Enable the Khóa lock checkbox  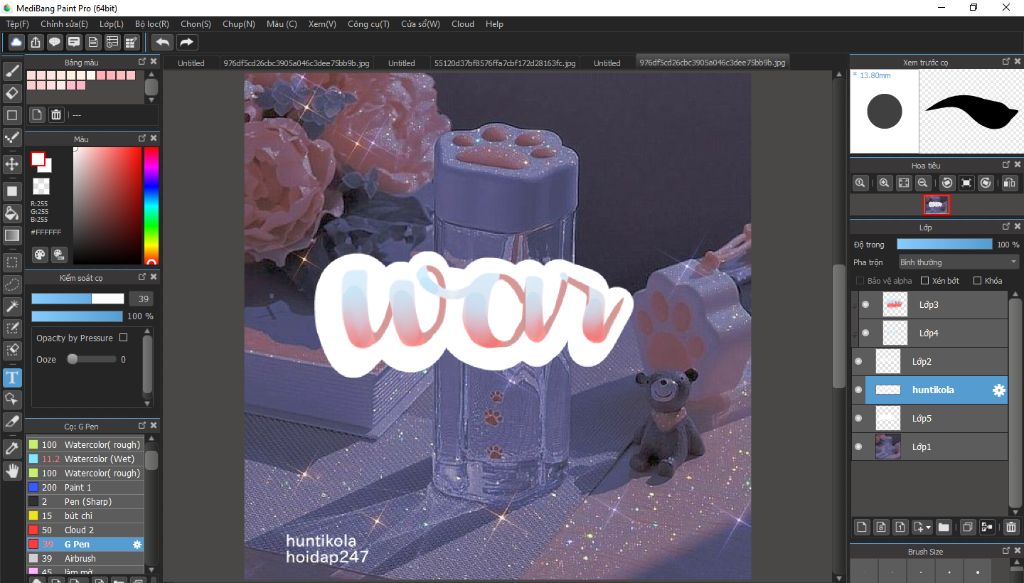tap(977, 281)
